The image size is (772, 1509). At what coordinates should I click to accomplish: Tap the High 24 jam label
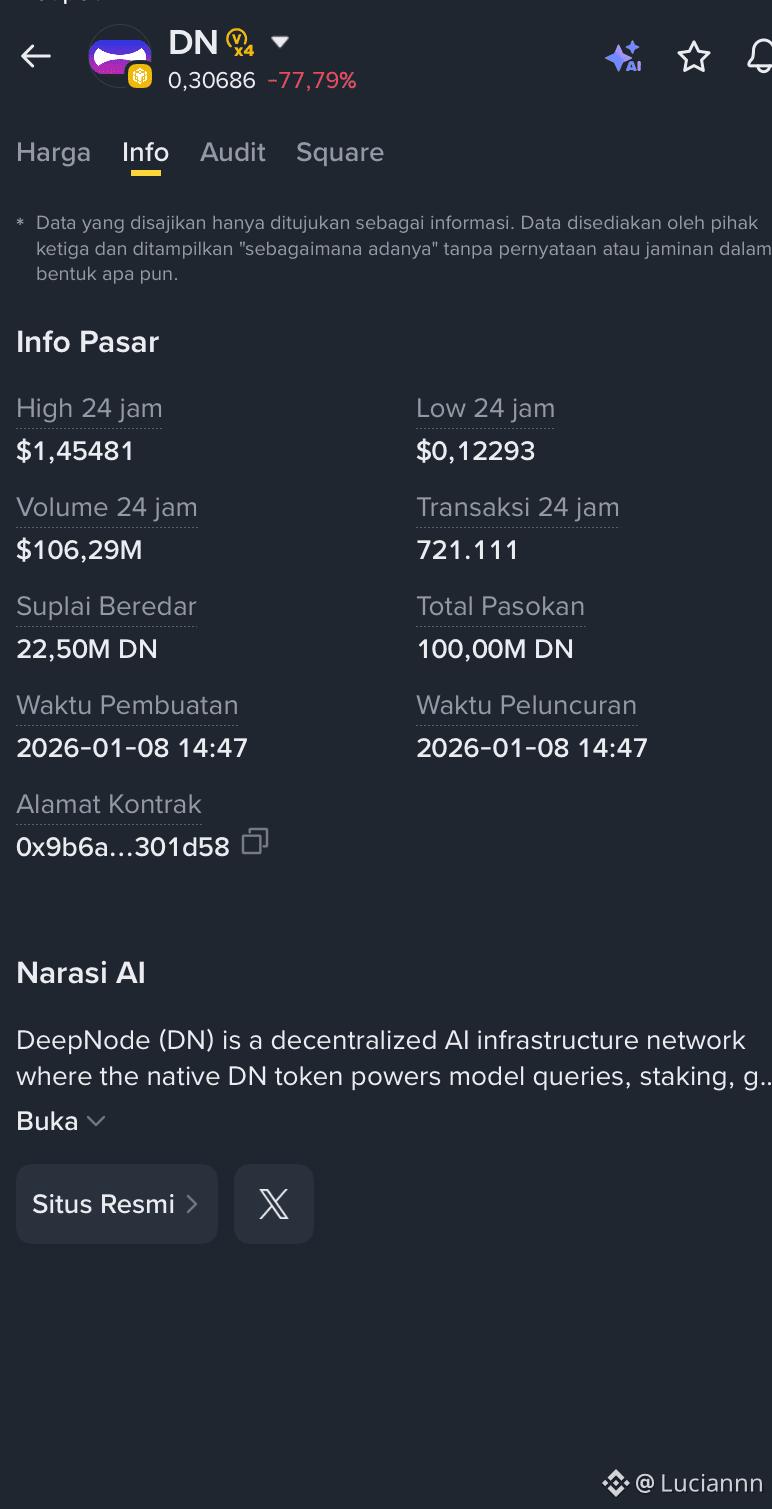89,409
